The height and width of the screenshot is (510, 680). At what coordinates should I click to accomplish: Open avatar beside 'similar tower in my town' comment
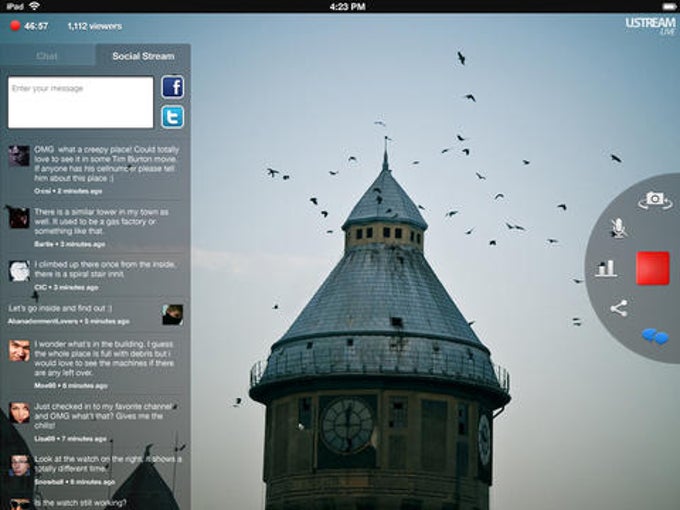coord(19,218)
